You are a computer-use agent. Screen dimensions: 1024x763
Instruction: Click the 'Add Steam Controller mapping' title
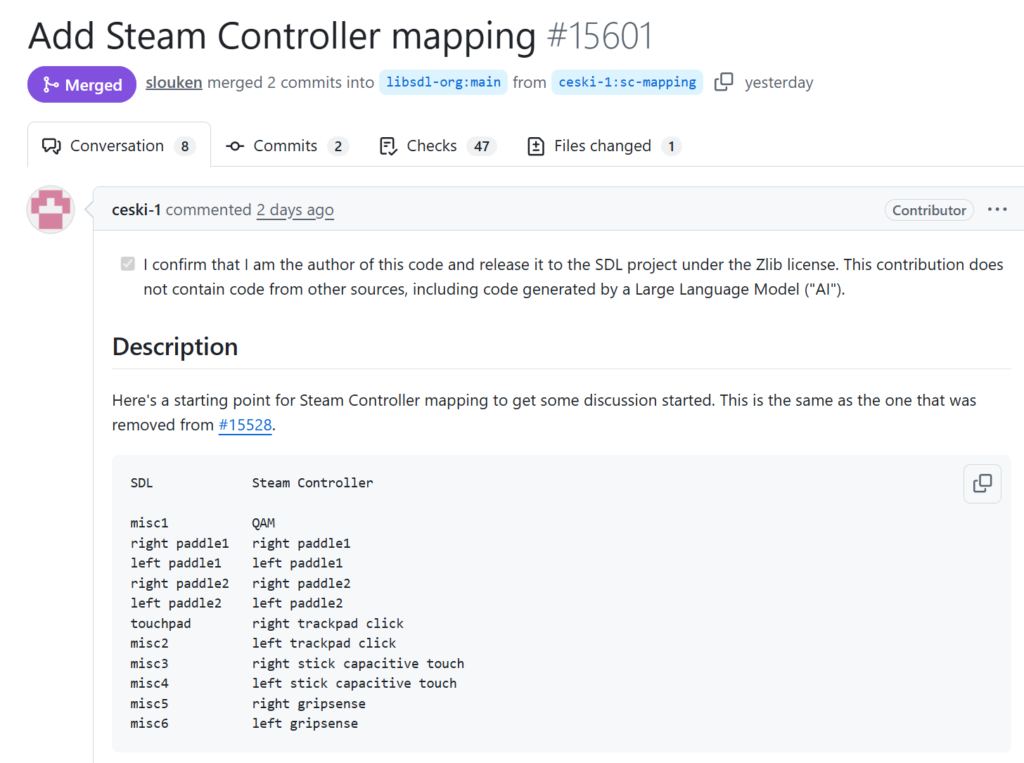point(282,35)
